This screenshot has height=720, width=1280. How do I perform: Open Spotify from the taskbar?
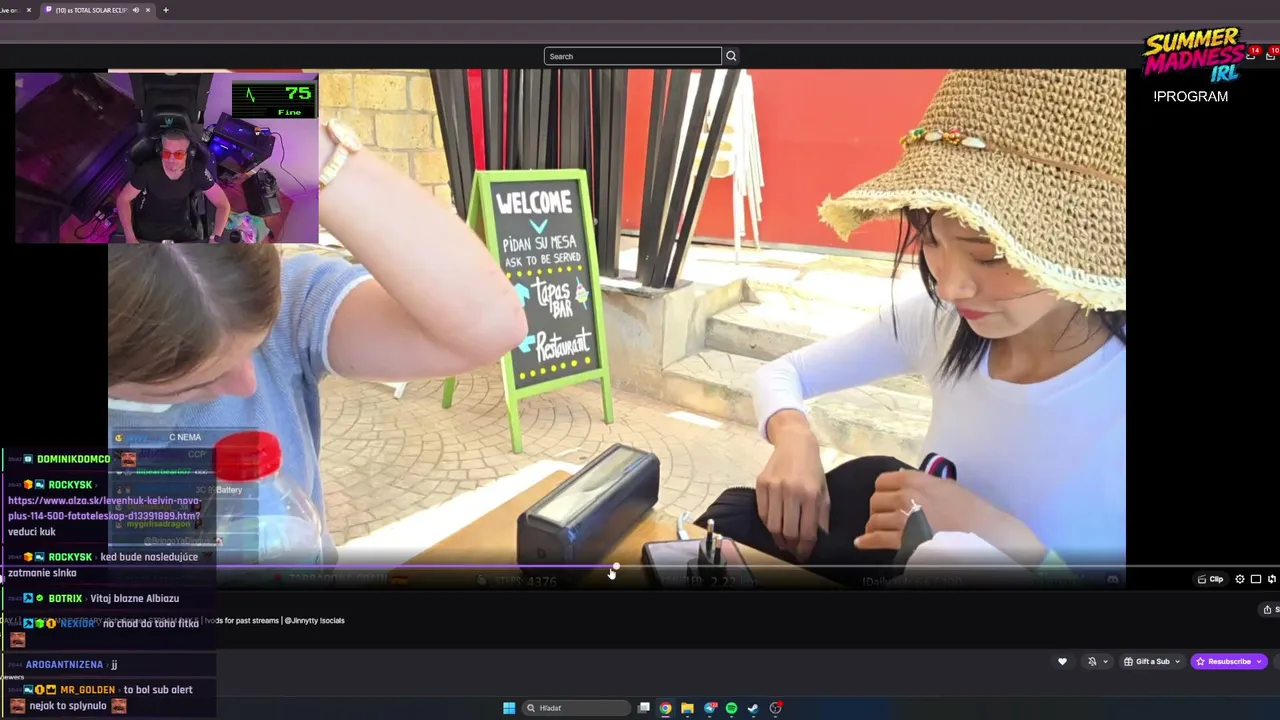732,708
